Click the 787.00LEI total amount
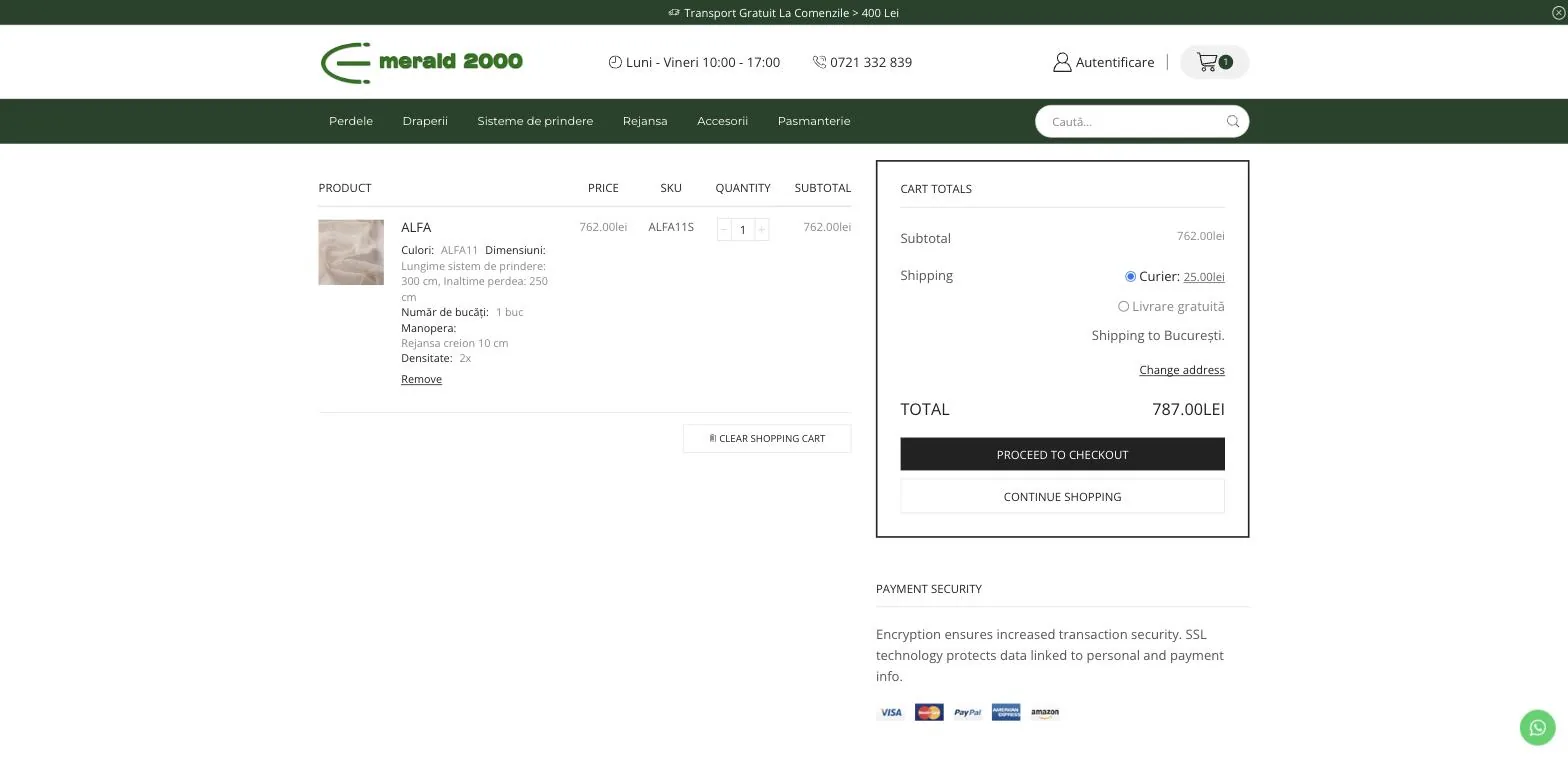 [1188, 409]
